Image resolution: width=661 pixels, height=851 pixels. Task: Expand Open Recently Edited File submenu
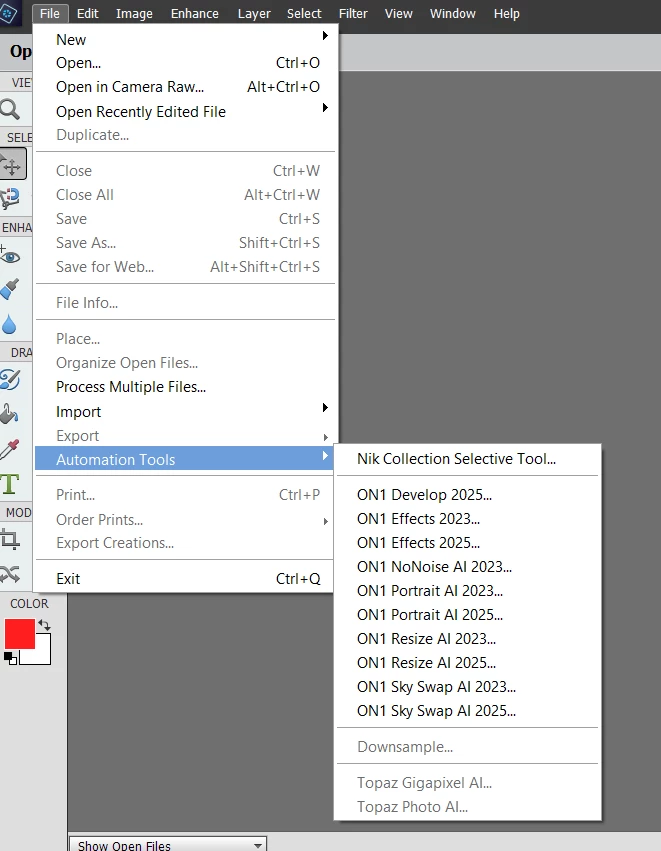186,111
